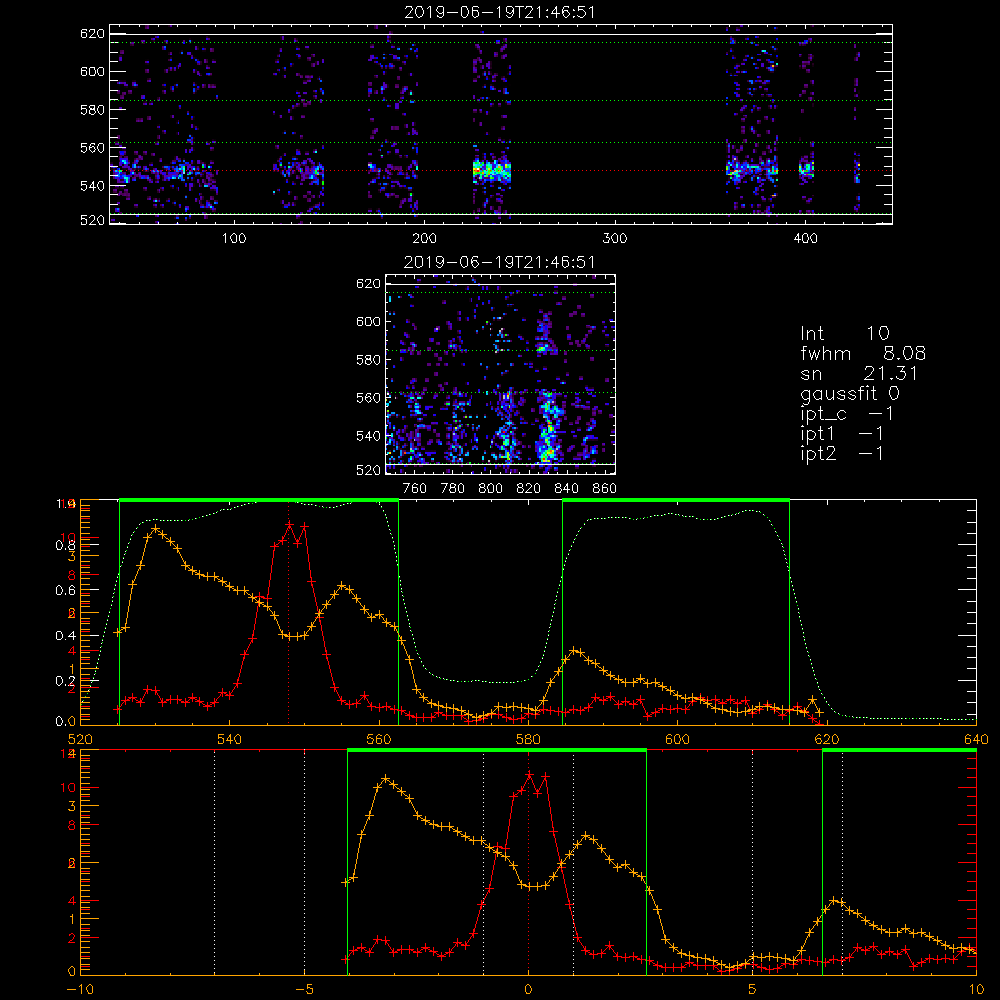This screenshot has width=1000, height=1000.
Task: Click x-axis label 540 of upper profile plot
Action: (229, 739)
